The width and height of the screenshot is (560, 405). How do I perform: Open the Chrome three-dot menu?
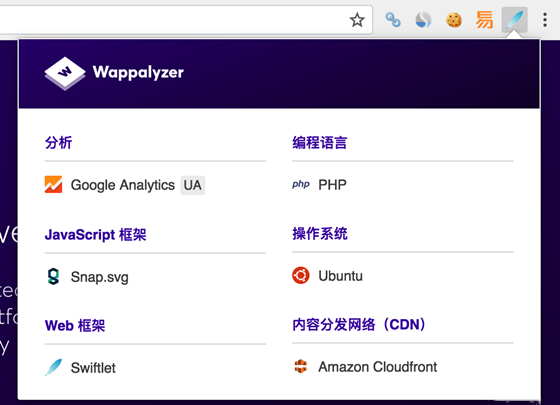545,20
